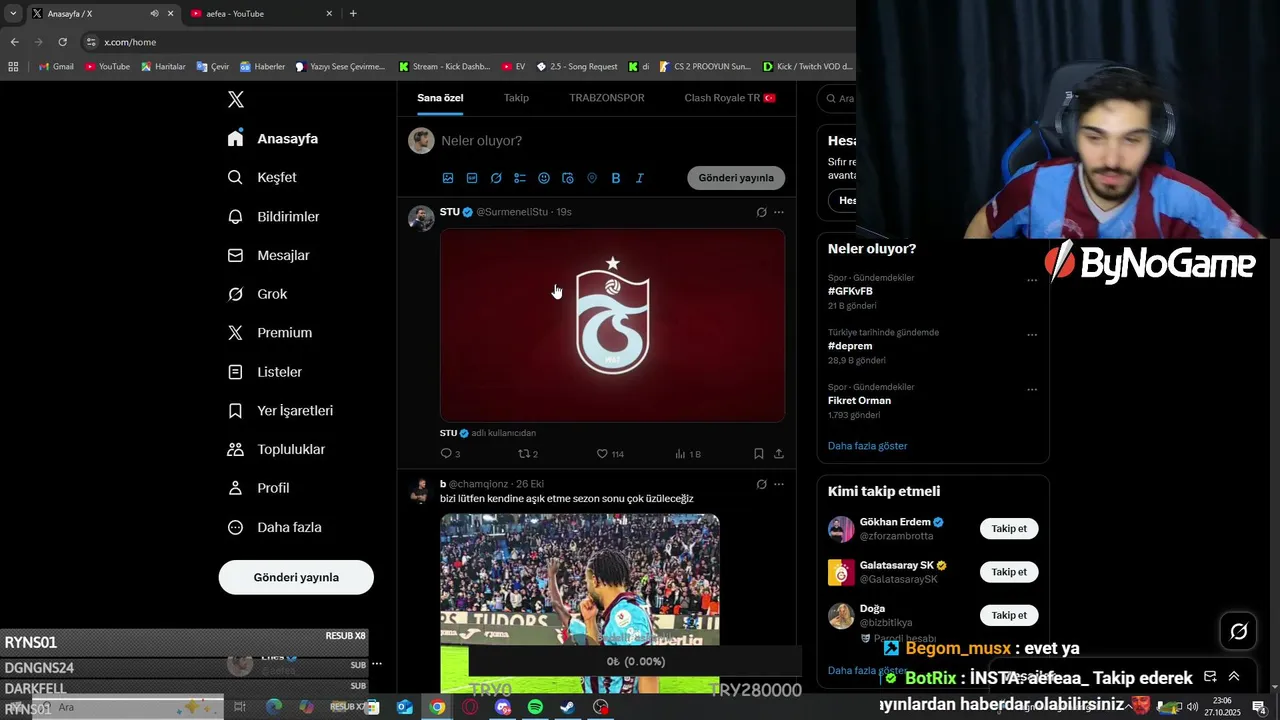The height and width of the screenshot is (720, 1280).
Task: Switch to Takip tab
Action: [516, 98]
